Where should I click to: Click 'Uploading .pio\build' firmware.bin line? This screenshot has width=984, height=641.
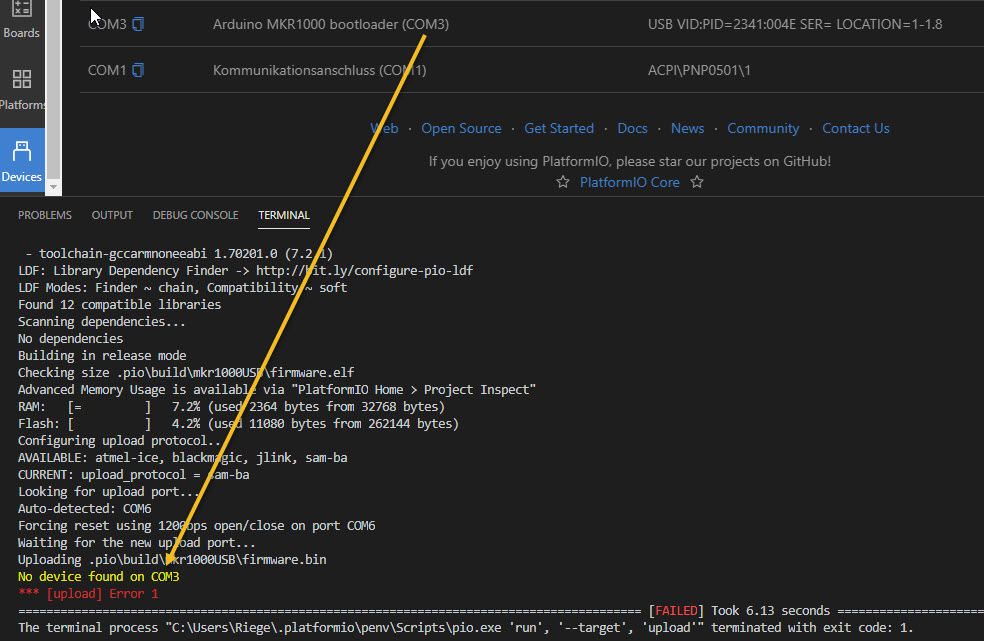pos(172,559)
